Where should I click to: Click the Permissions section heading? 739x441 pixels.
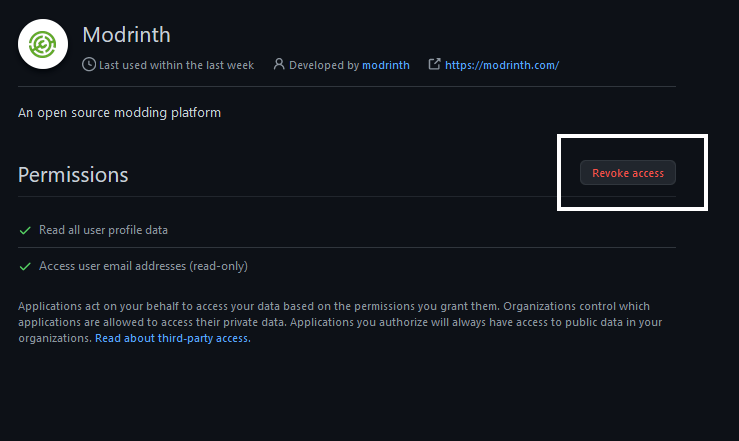point(73,175)
